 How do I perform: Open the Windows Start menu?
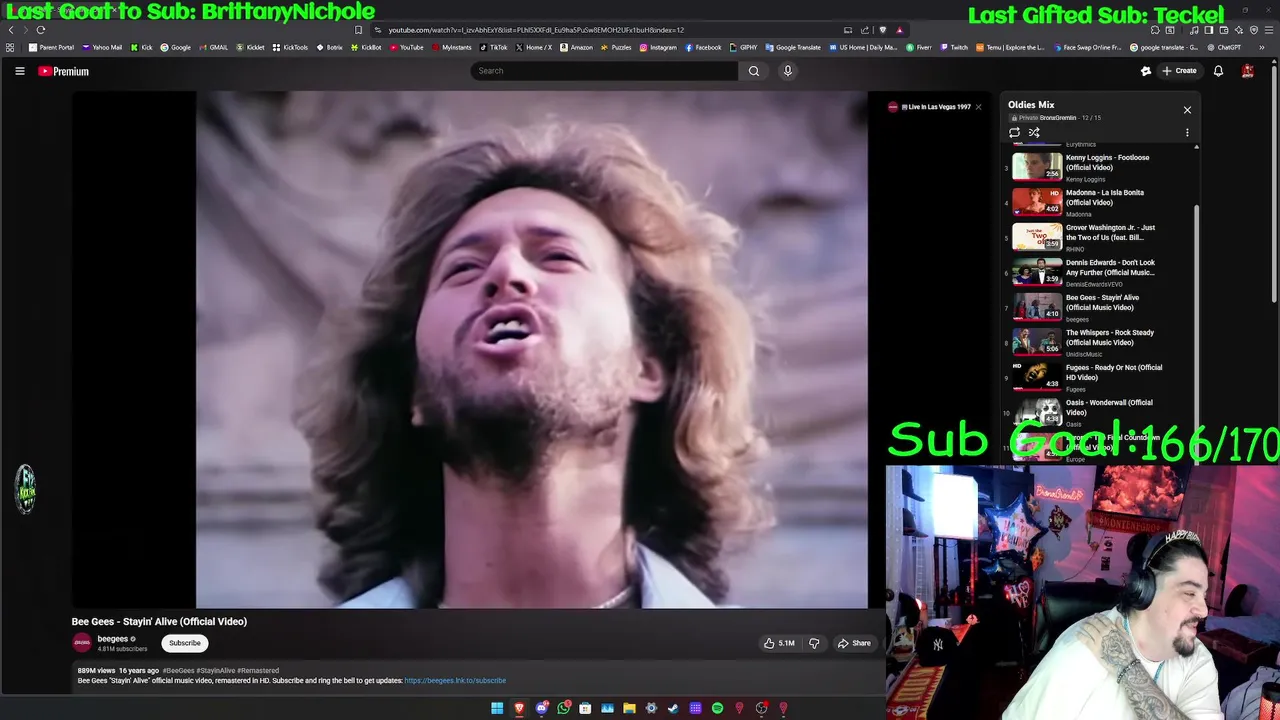[x=497, y=708]
